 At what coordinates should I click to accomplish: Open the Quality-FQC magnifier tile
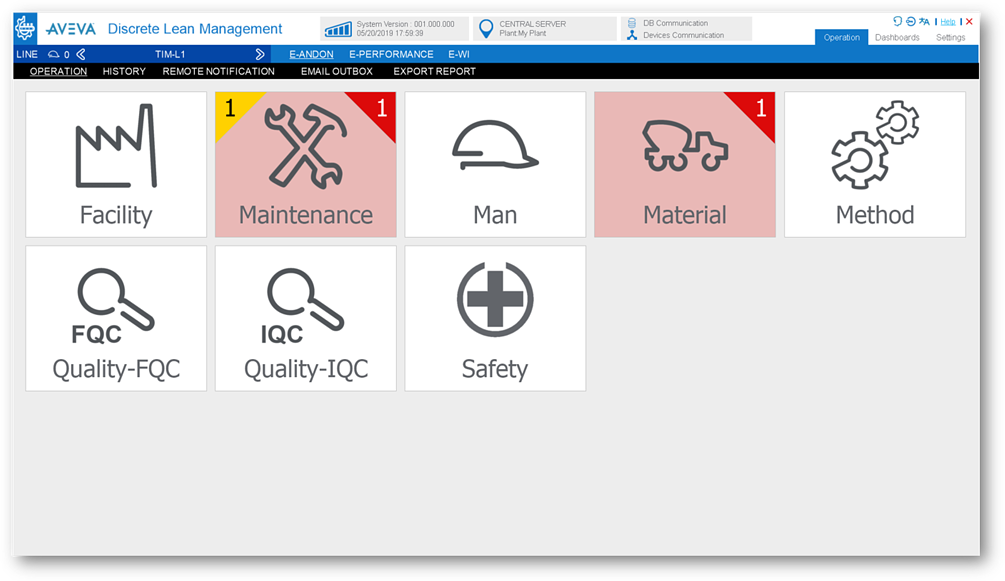point(116,319)
